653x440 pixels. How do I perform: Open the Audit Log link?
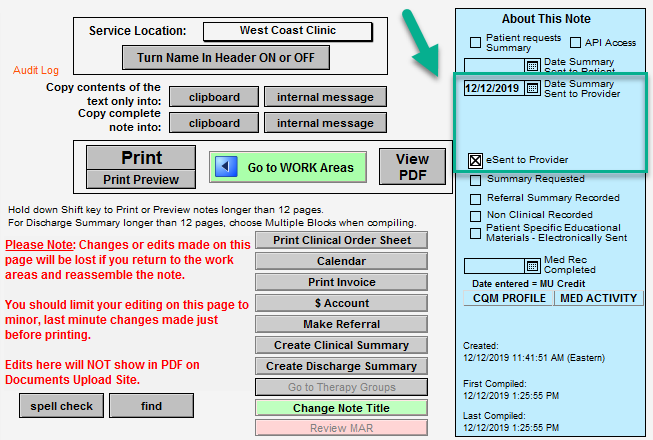[36, 71]
